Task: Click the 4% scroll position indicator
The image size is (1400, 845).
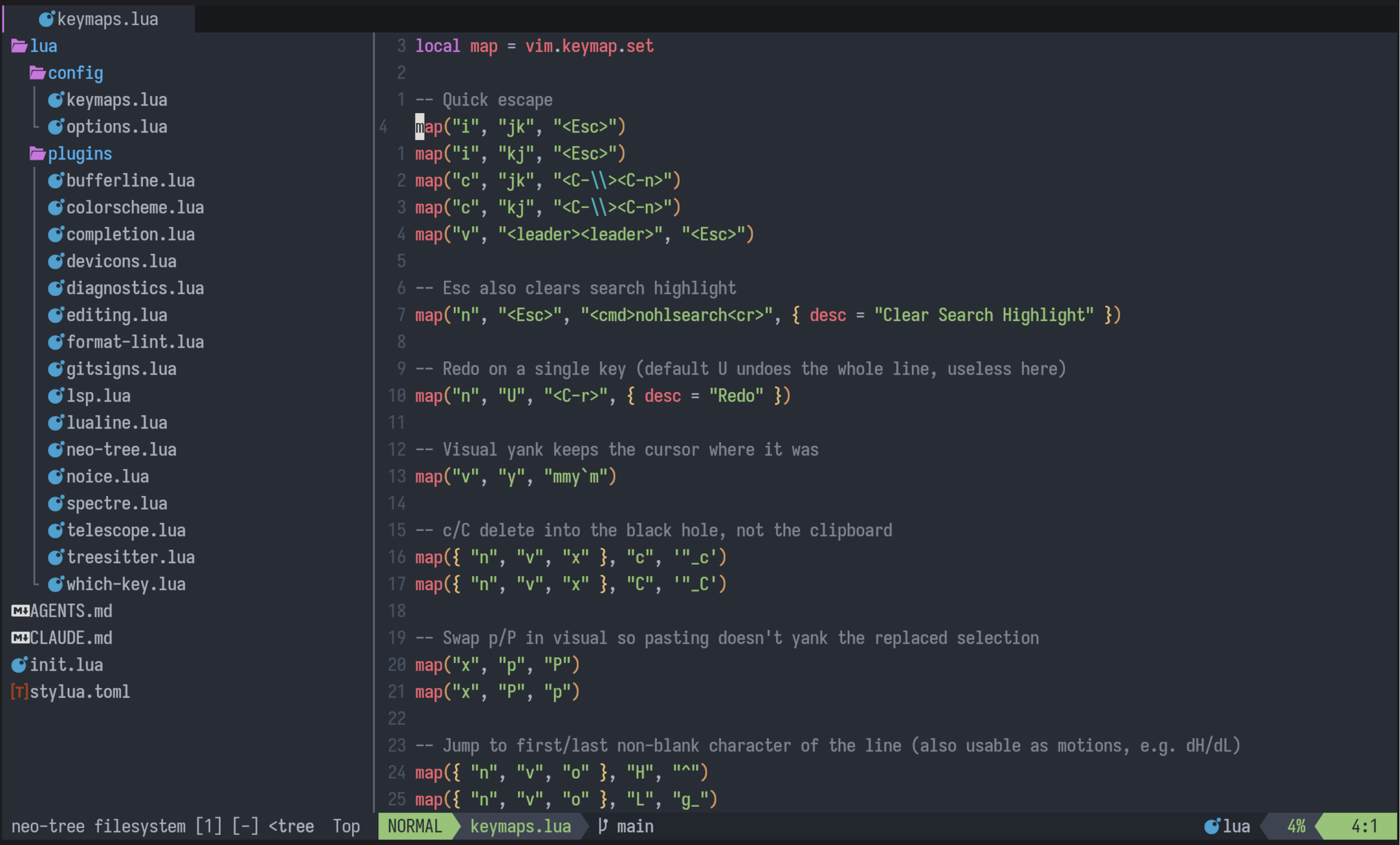Action: (1296, 826)
